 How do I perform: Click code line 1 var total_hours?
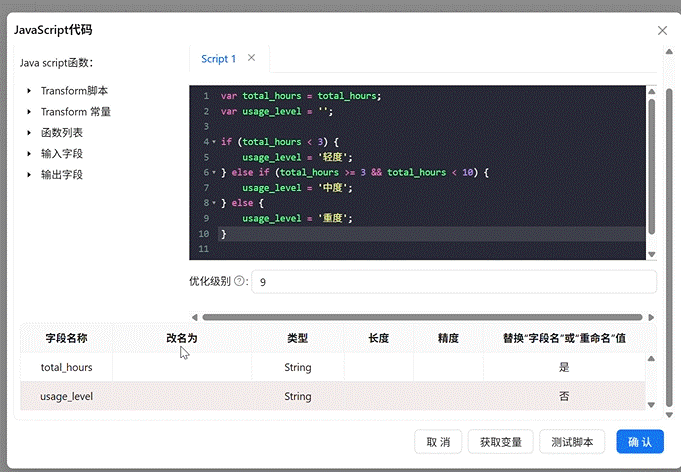click(x=301, y=96)
